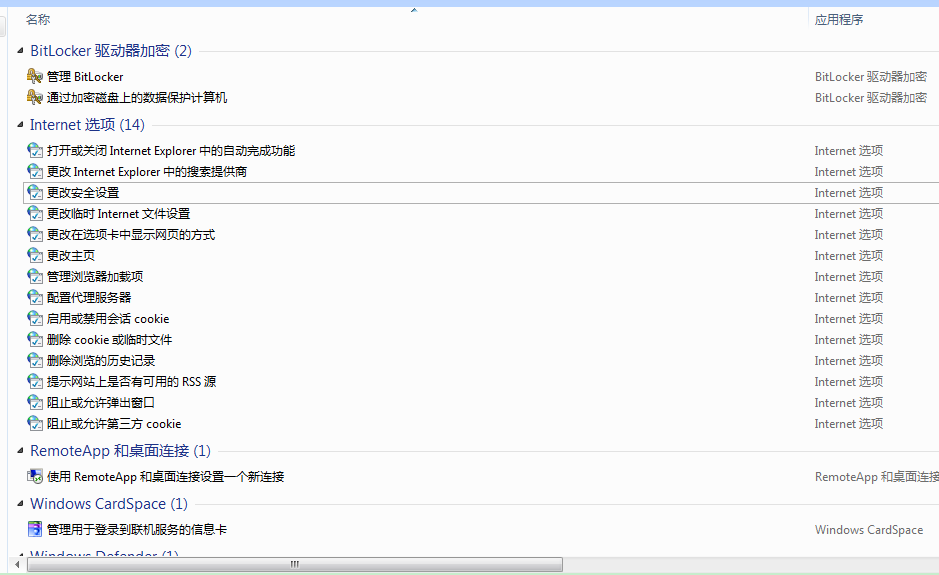Open 阻止或允许第三方 cookie

click(114, 423)
